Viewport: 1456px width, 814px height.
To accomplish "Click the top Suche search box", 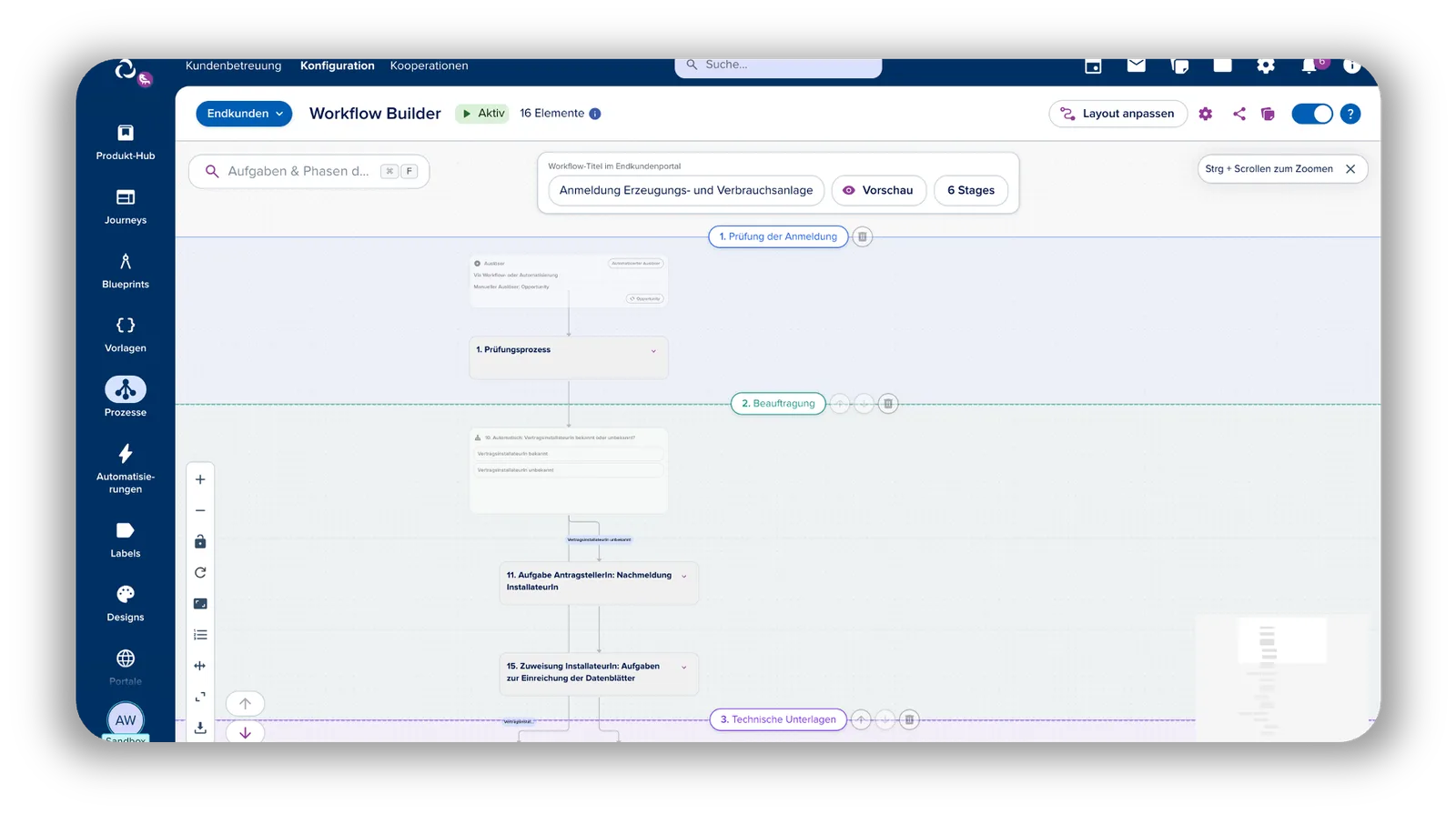I will (778, 66).
